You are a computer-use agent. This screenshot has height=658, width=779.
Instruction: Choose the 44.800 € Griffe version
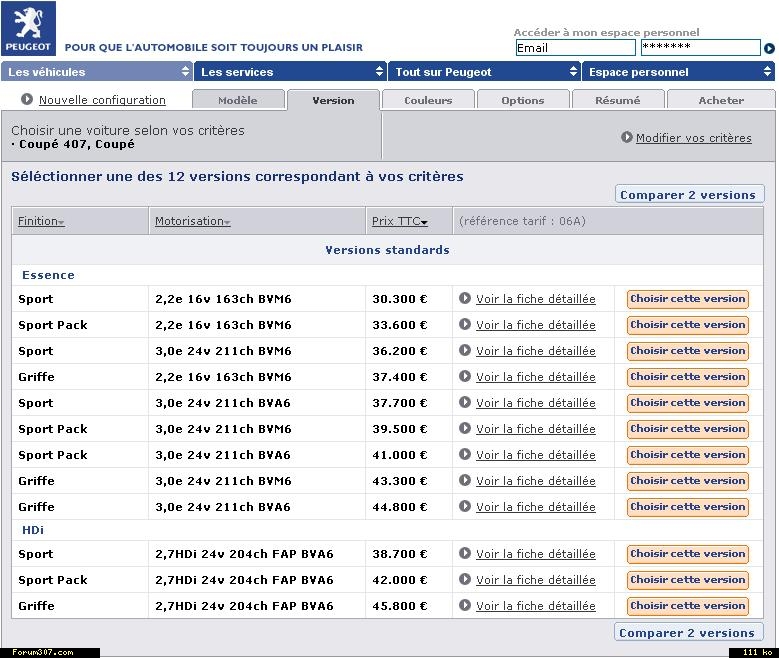click(x=687, y=507)
